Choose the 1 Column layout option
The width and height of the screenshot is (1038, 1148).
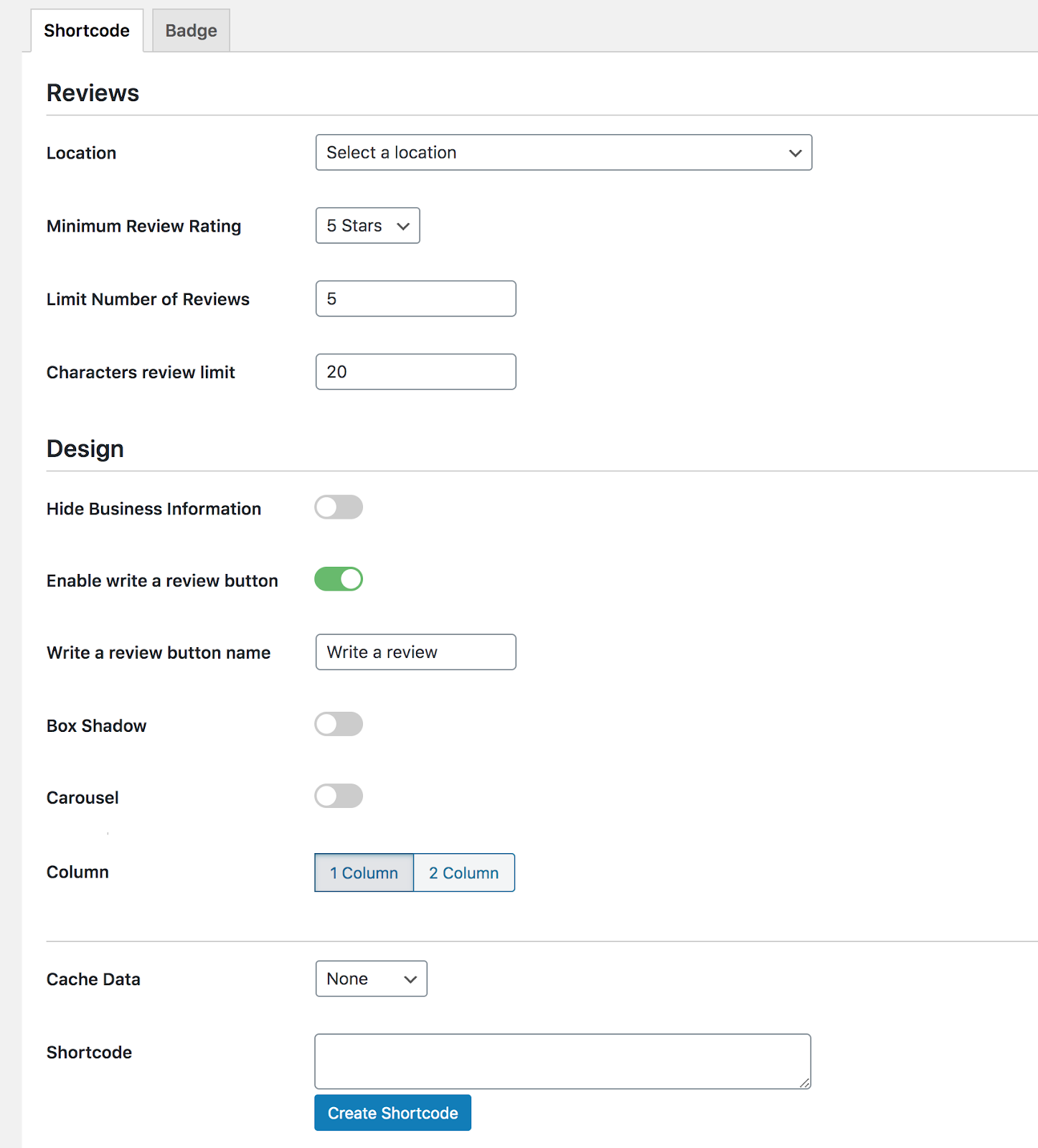pos(364,873)
